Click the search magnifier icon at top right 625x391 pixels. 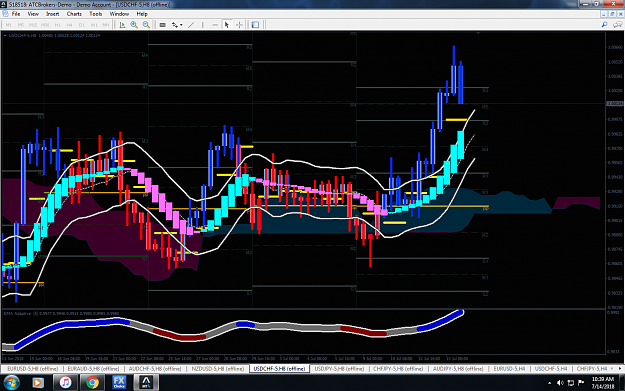click(604, 25)
